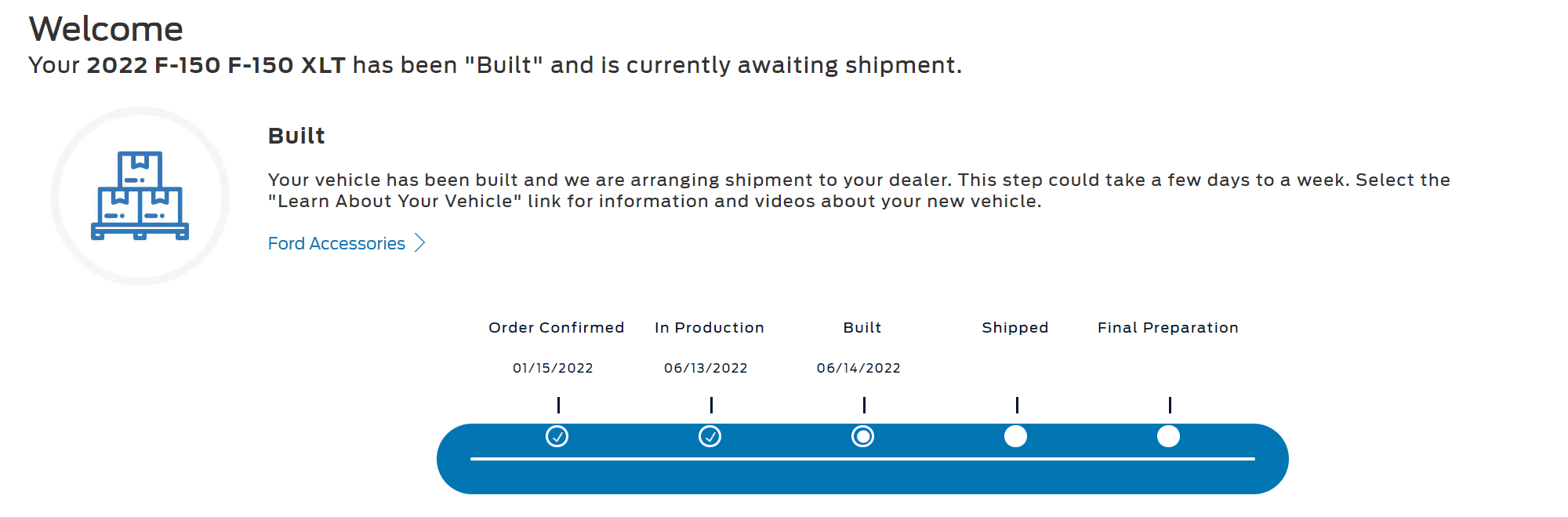Select the Shipped step white circle
This screenshot has height=517, width=1568.
coord(1015,436)
